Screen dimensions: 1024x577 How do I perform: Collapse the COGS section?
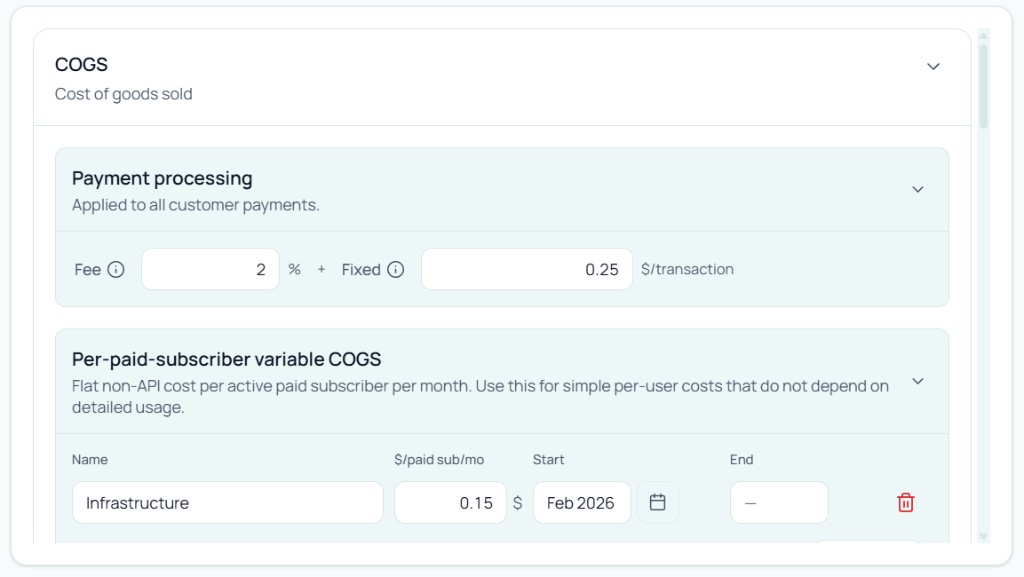pos(934,66)
